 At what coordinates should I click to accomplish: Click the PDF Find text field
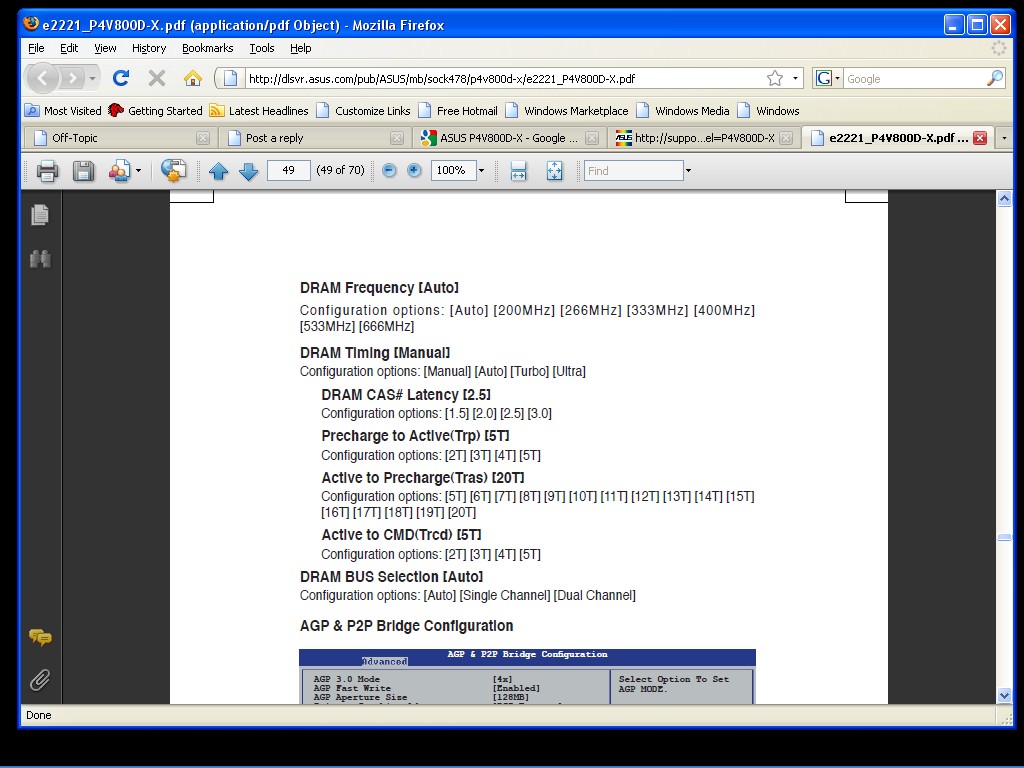click(x=633, y=170)
